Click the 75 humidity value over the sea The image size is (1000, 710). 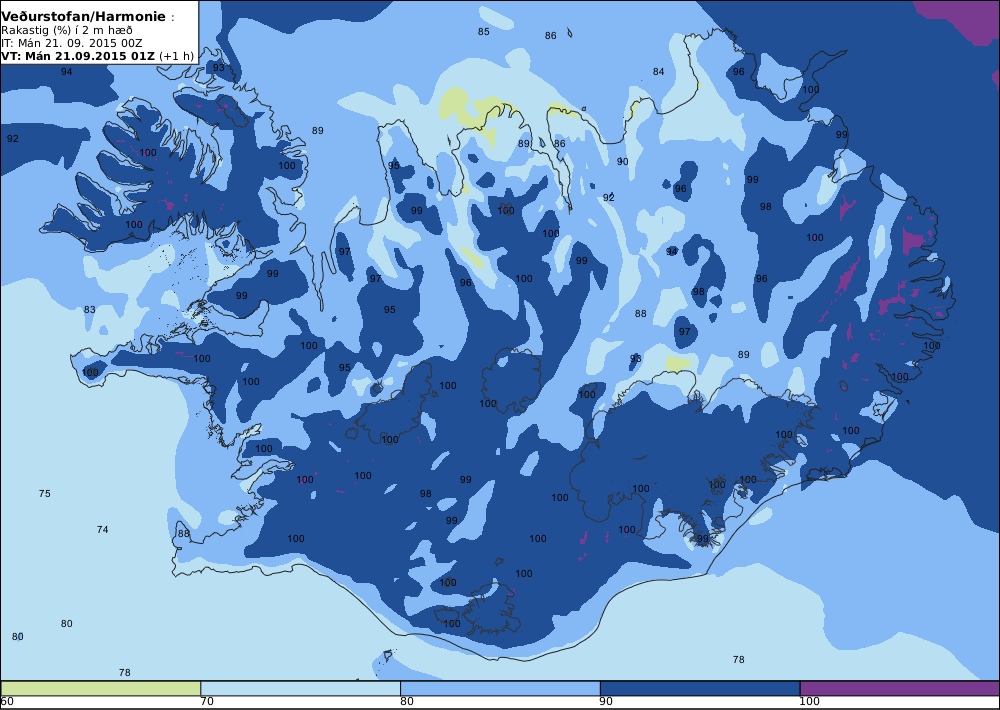pos(44,493)
